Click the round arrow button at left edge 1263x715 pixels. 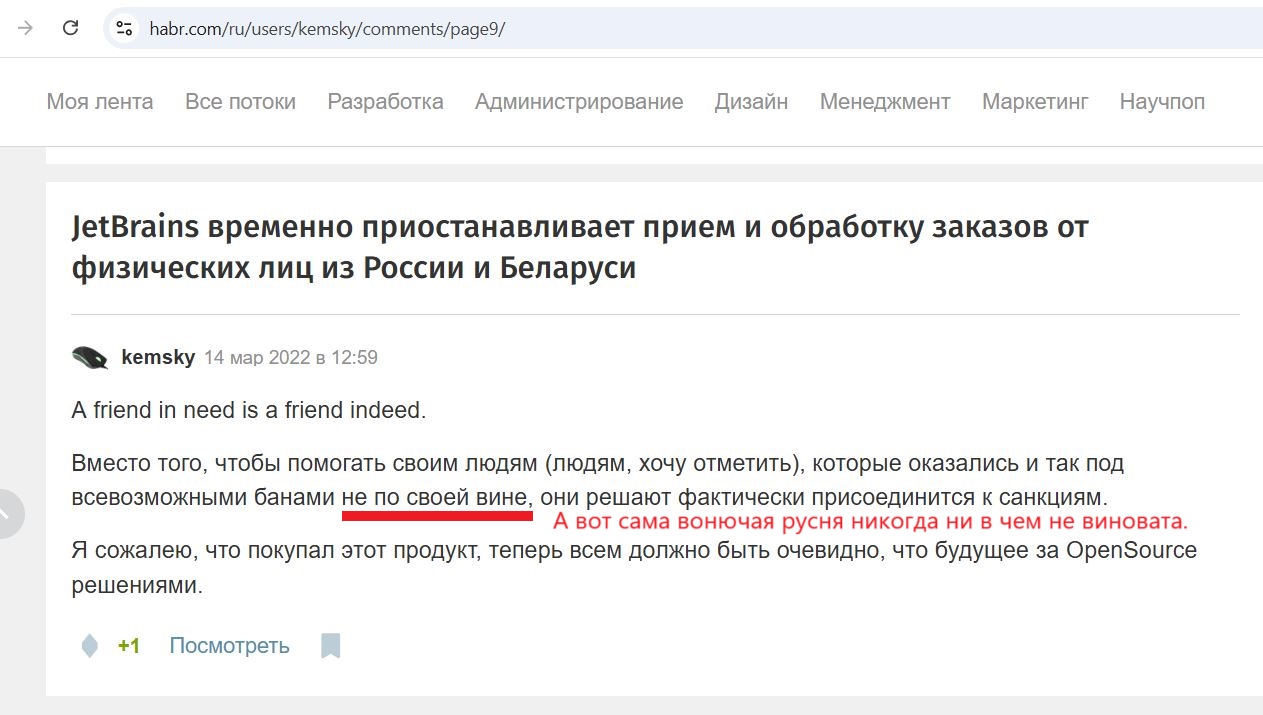(8, 514)
